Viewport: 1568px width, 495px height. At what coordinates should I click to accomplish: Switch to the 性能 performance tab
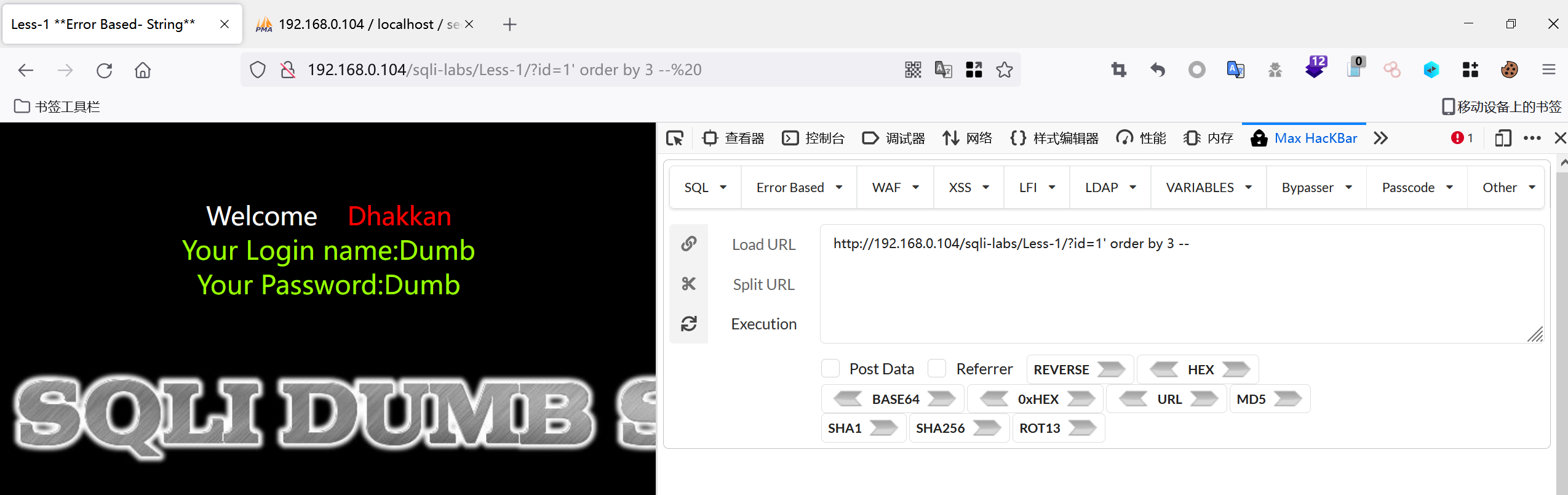coord(1141,138)
